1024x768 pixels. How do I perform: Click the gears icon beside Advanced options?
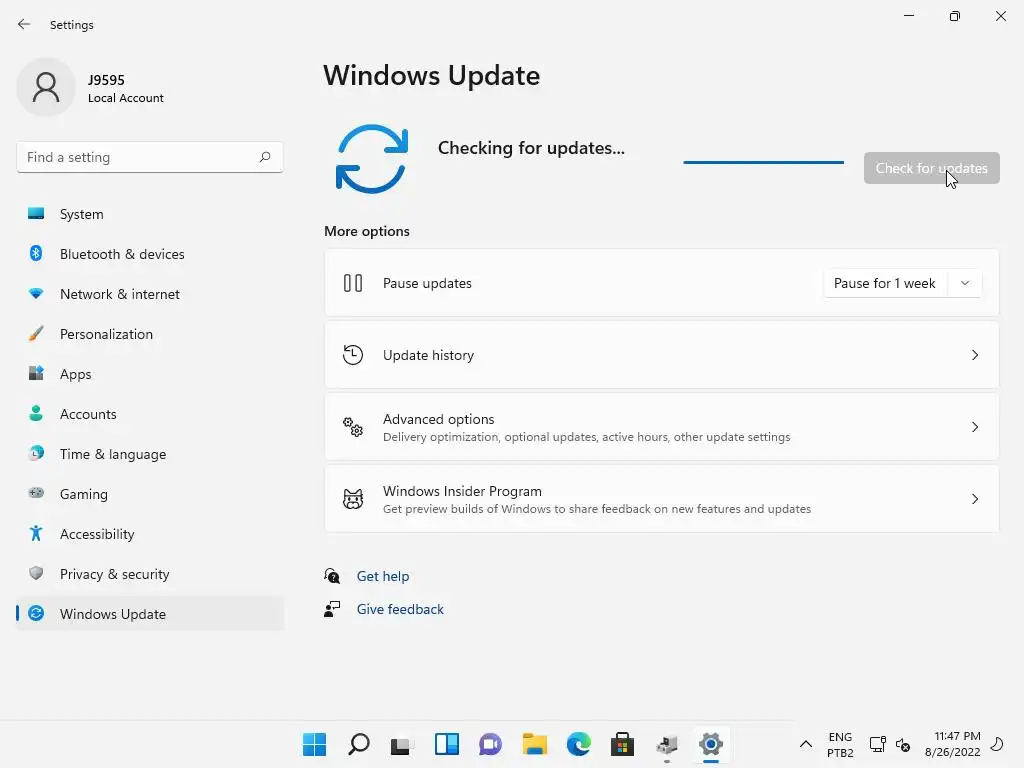point(353,427)
